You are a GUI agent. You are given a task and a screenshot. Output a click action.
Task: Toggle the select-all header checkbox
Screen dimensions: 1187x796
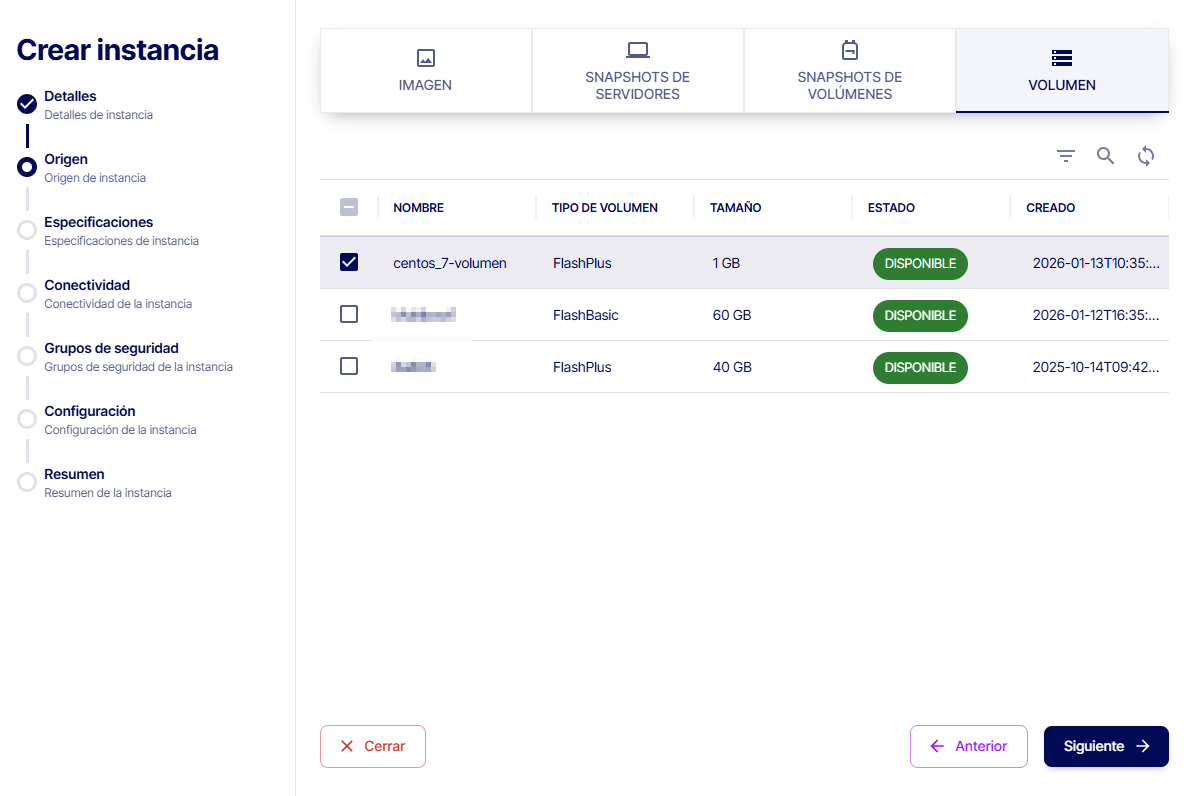349,208
